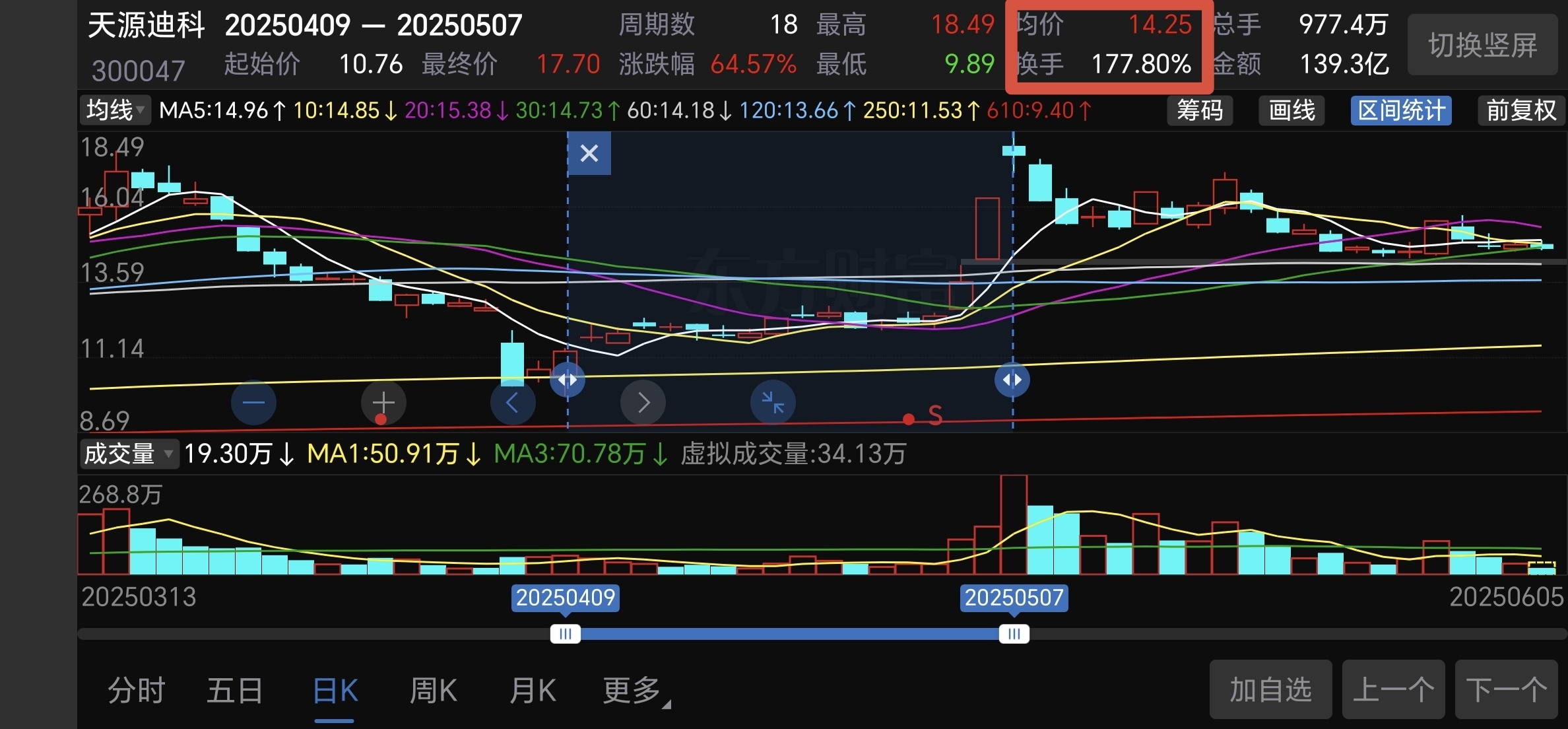Tap the minus zoom-out circle icon

(253, 402)
